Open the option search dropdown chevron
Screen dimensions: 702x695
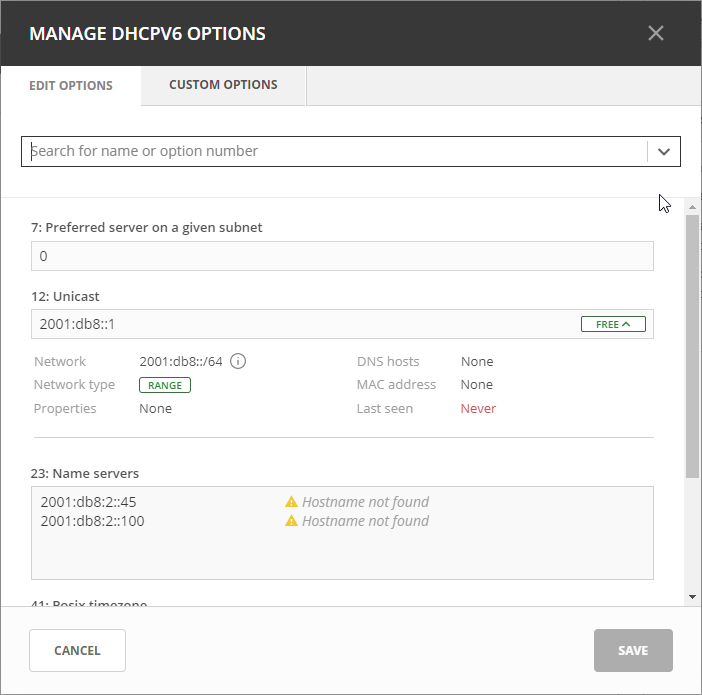(x=663, y=152)
